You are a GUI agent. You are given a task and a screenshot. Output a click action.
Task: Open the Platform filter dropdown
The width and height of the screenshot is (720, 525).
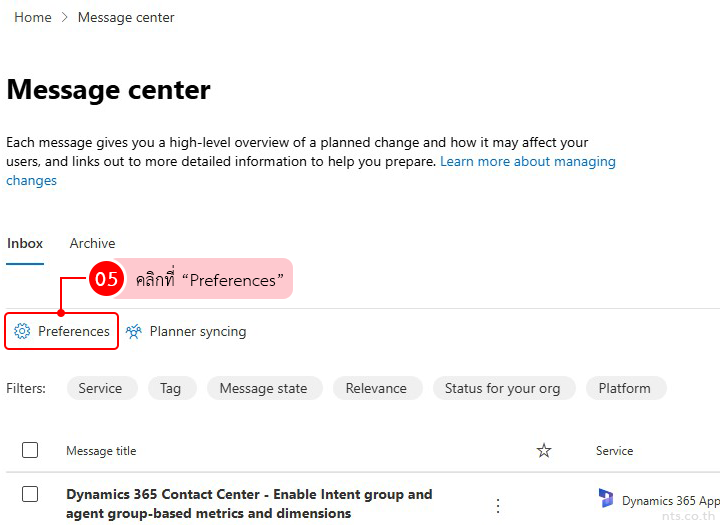click(624, 388)
